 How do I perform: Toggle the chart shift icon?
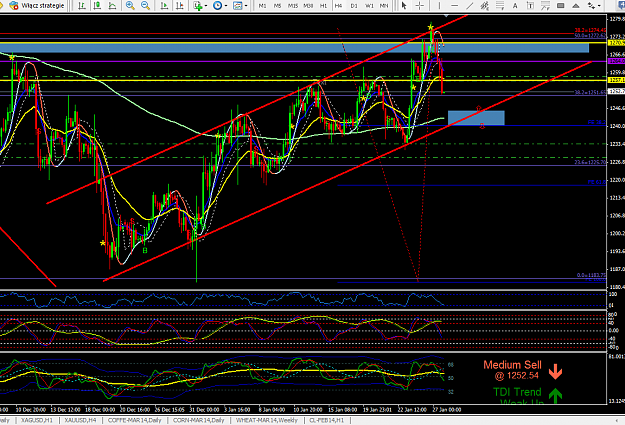(180, 6)
